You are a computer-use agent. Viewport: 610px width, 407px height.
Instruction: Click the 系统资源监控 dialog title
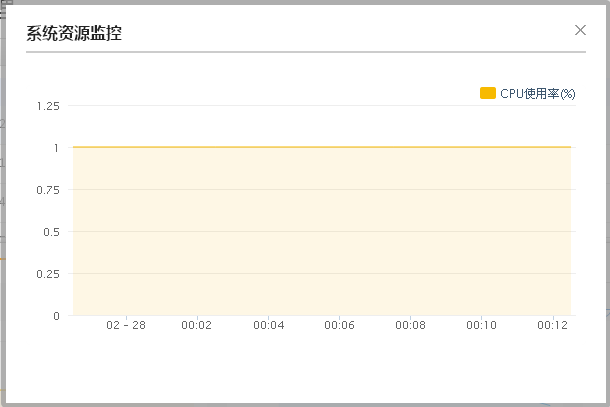click(x=74, y=33)
